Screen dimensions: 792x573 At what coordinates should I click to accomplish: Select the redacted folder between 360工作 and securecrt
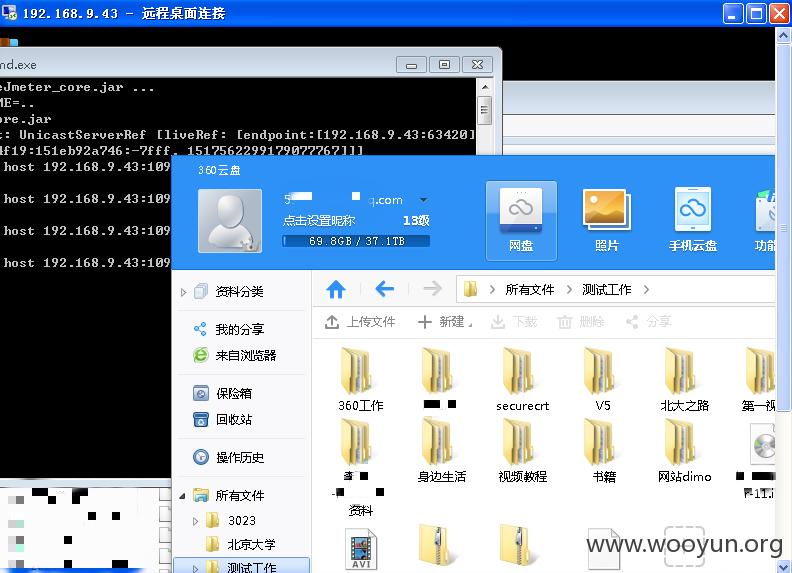point(439,378)
